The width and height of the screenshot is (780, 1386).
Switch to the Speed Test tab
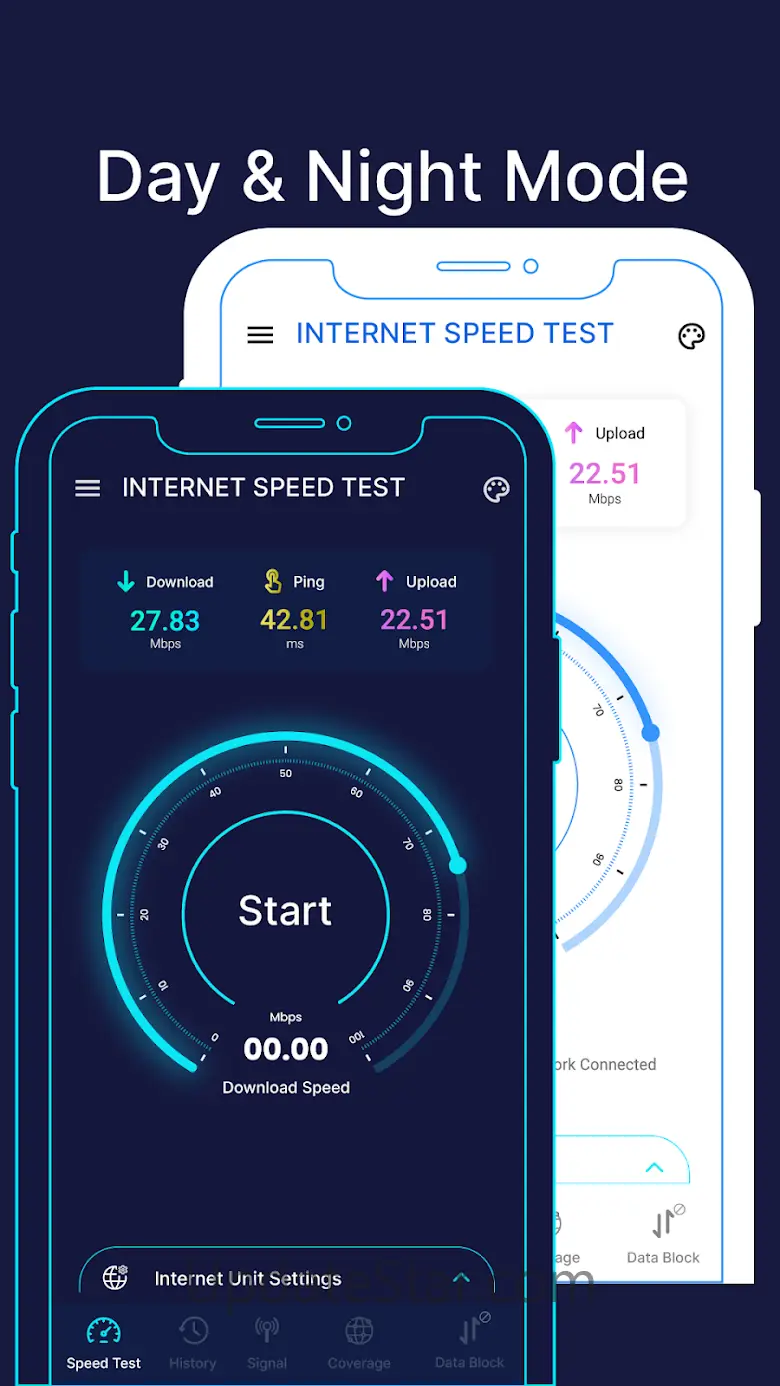click(x=104, y=1343)
